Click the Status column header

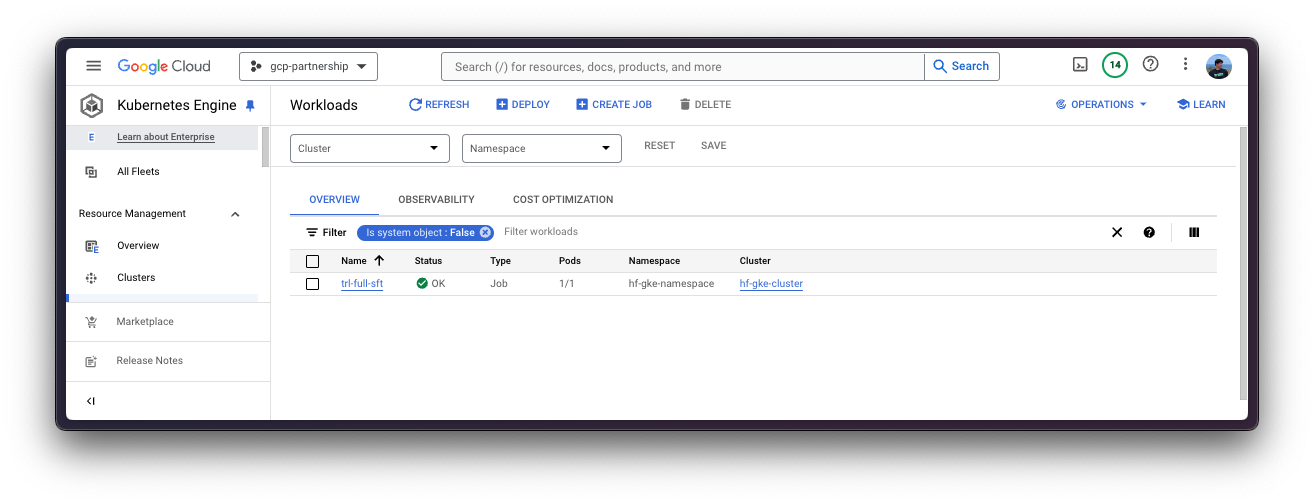(x=428, y=261)
